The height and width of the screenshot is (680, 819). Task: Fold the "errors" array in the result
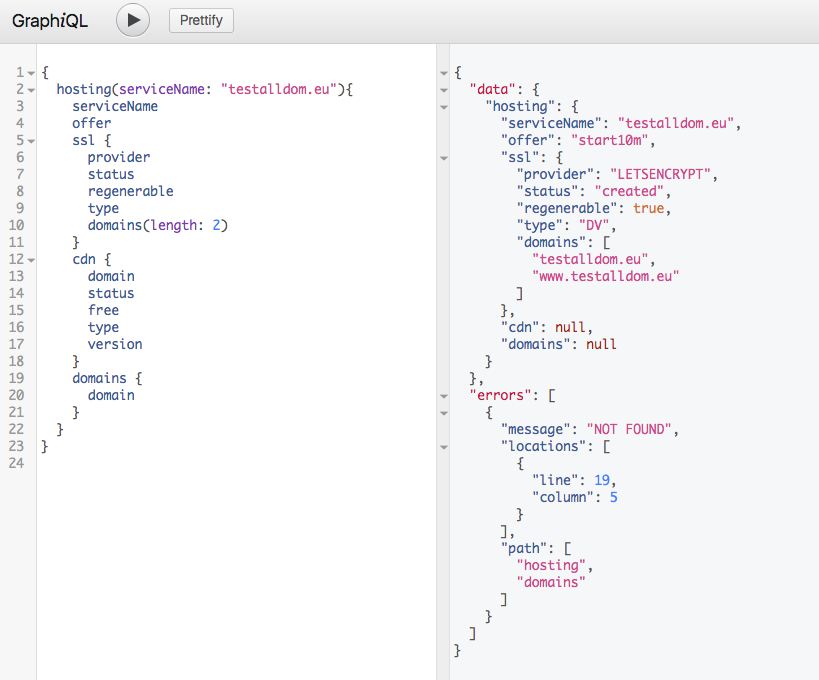pos(444,396)
